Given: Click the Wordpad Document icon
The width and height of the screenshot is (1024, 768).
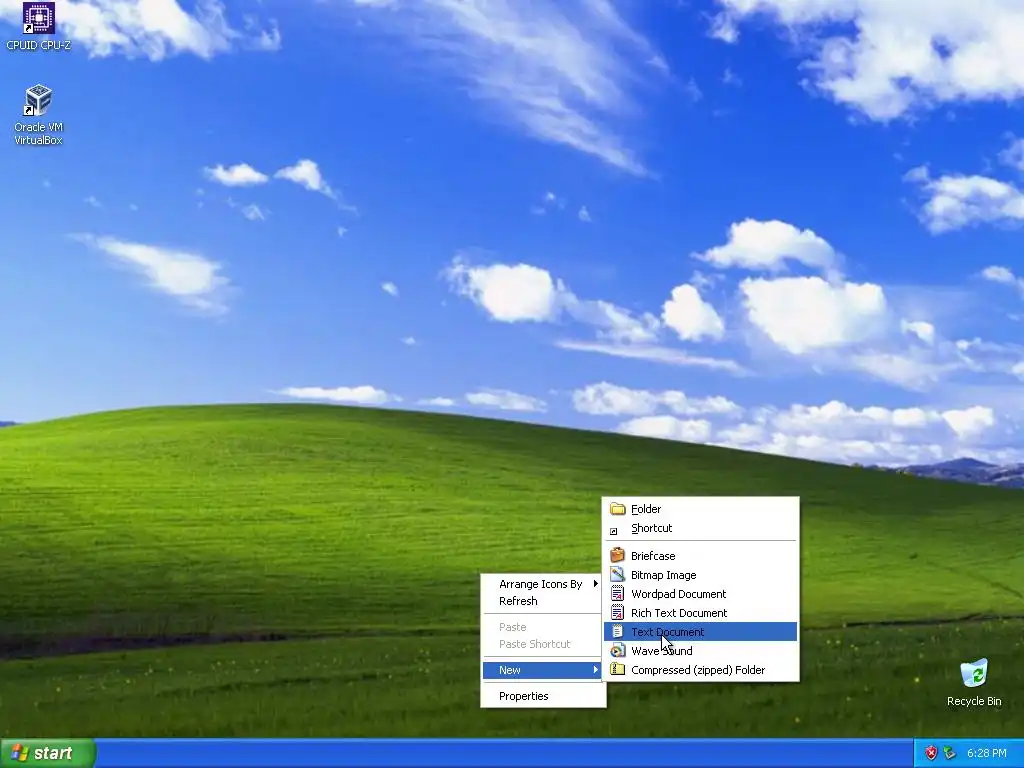Looking at the screenshot, I should (617, 594).
